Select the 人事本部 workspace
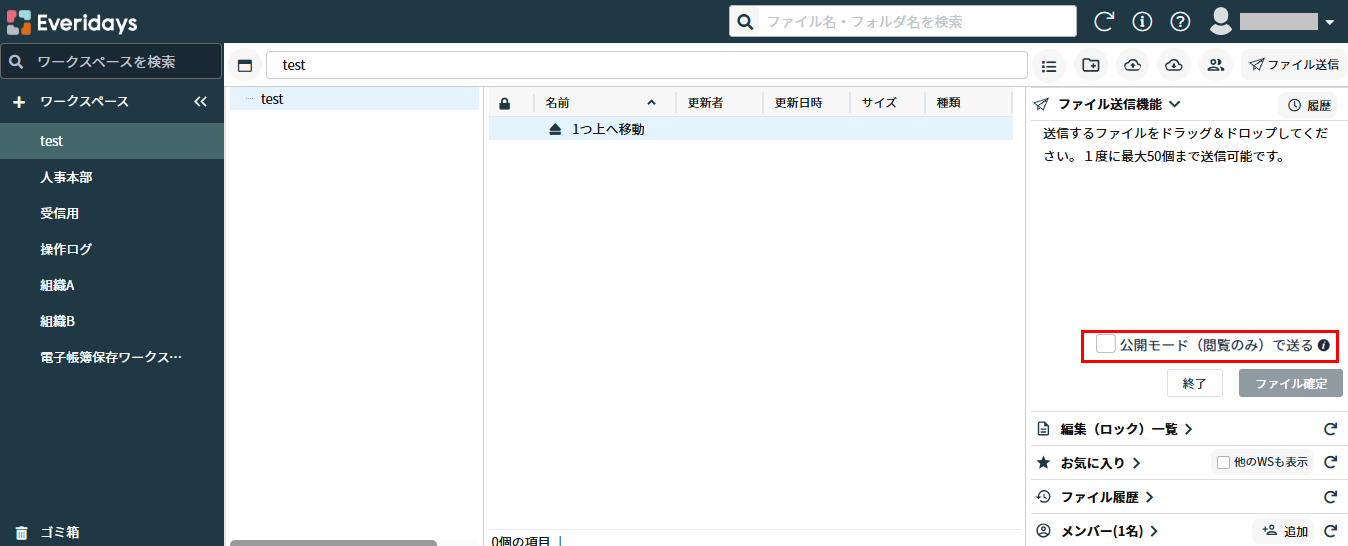The height and width of the screenshot is (546, 1348). click(x=66, y=177)
